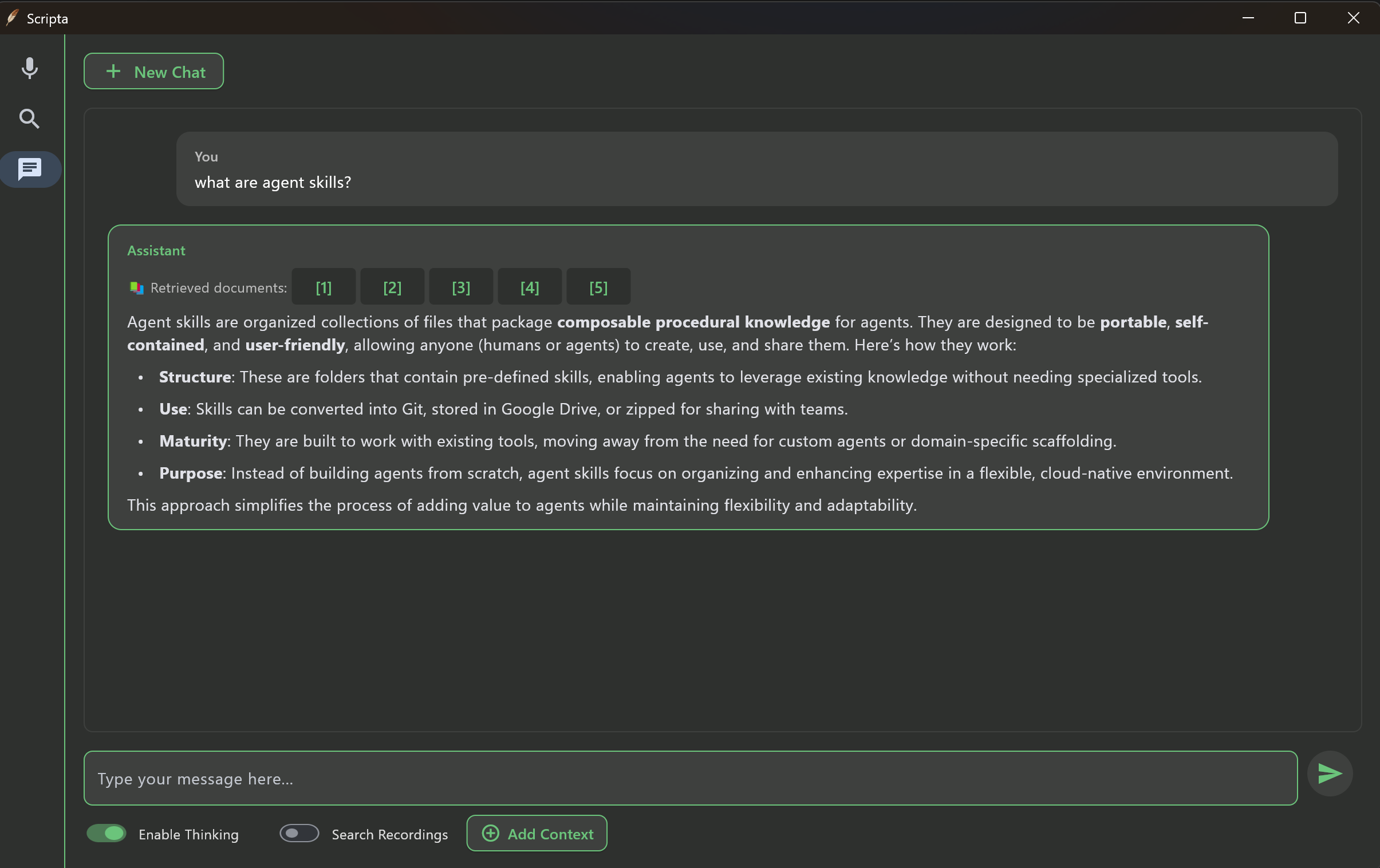This screenshot has width=1380, height=868.
Task: Open the microphone recording page
Action: tap(29, 68)
